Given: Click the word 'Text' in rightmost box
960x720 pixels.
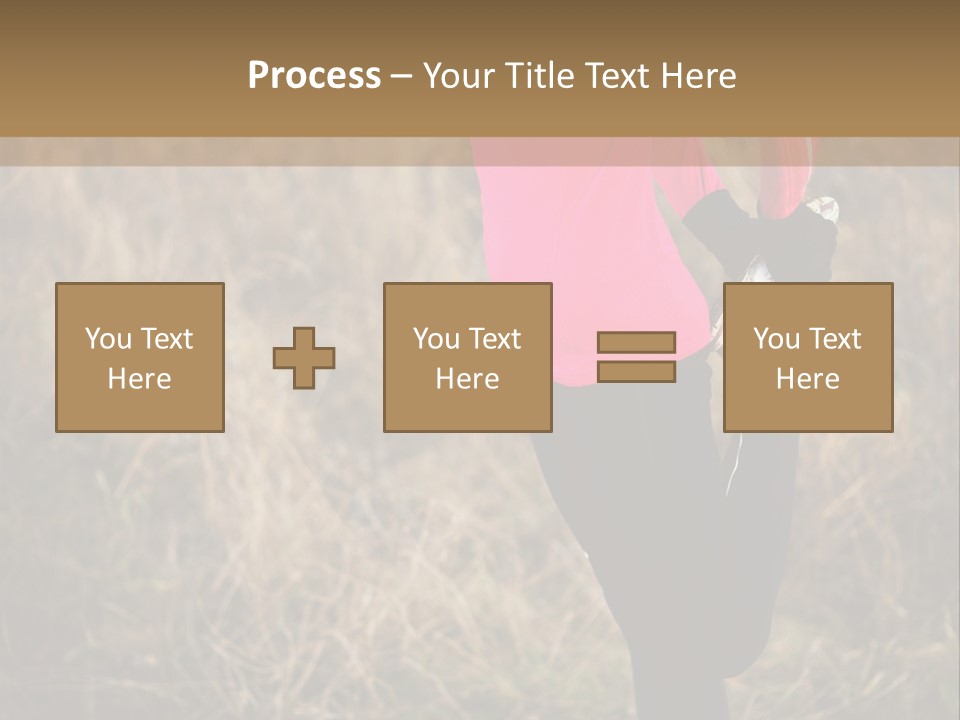Looking at the screenshot, I should click(x=835, y=339).
